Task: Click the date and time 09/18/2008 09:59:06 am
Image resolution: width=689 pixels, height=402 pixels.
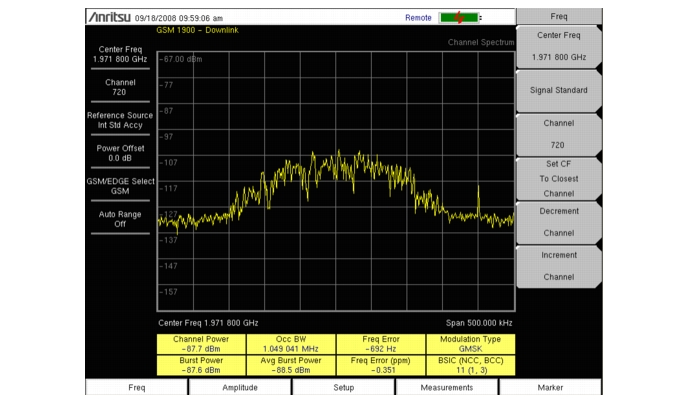Action: click(x=179, y=18)
